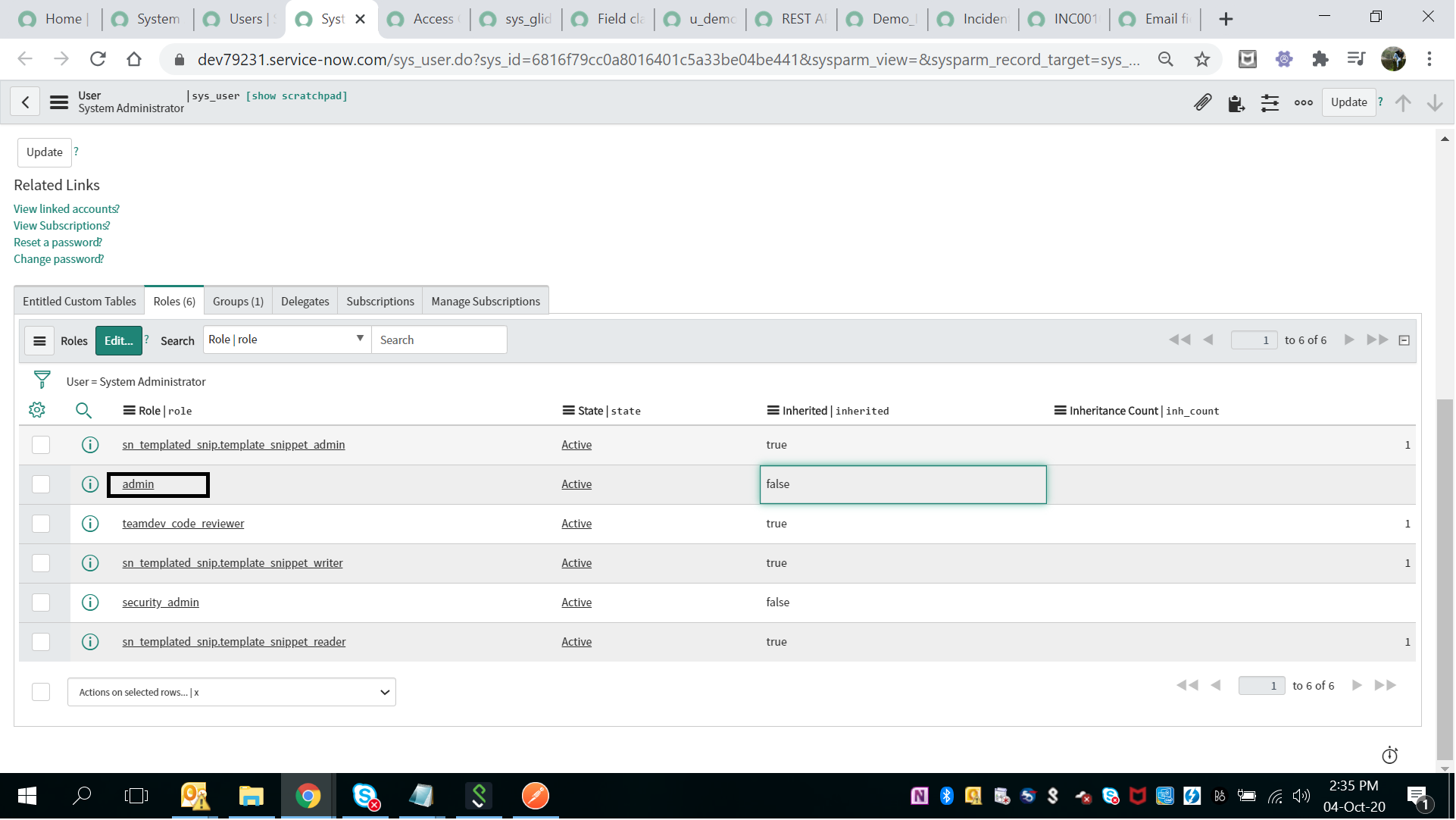Screen dimensions: 1456x820
Task: Open the list personalize gear icon
Action: (x=37, y=411)
